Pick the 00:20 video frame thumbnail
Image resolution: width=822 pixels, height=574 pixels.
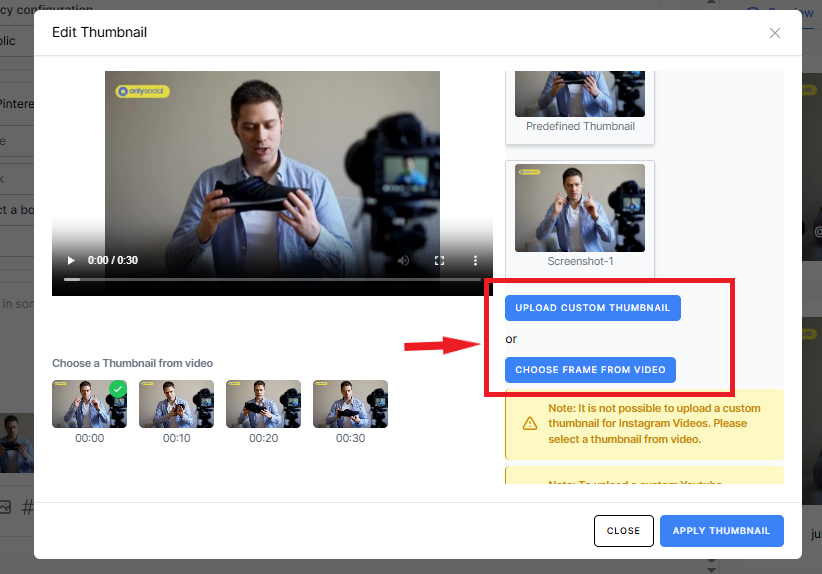coord(263,404)
